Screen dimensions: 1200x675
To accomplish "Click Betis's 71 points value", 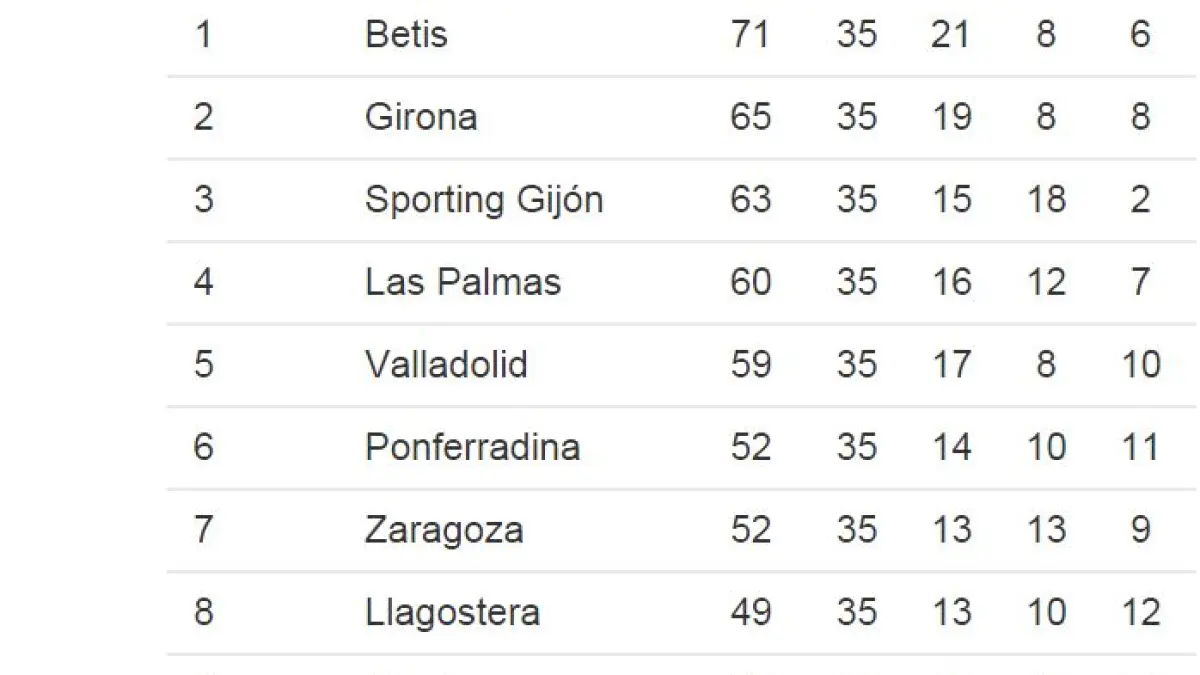I will [750, 35].
